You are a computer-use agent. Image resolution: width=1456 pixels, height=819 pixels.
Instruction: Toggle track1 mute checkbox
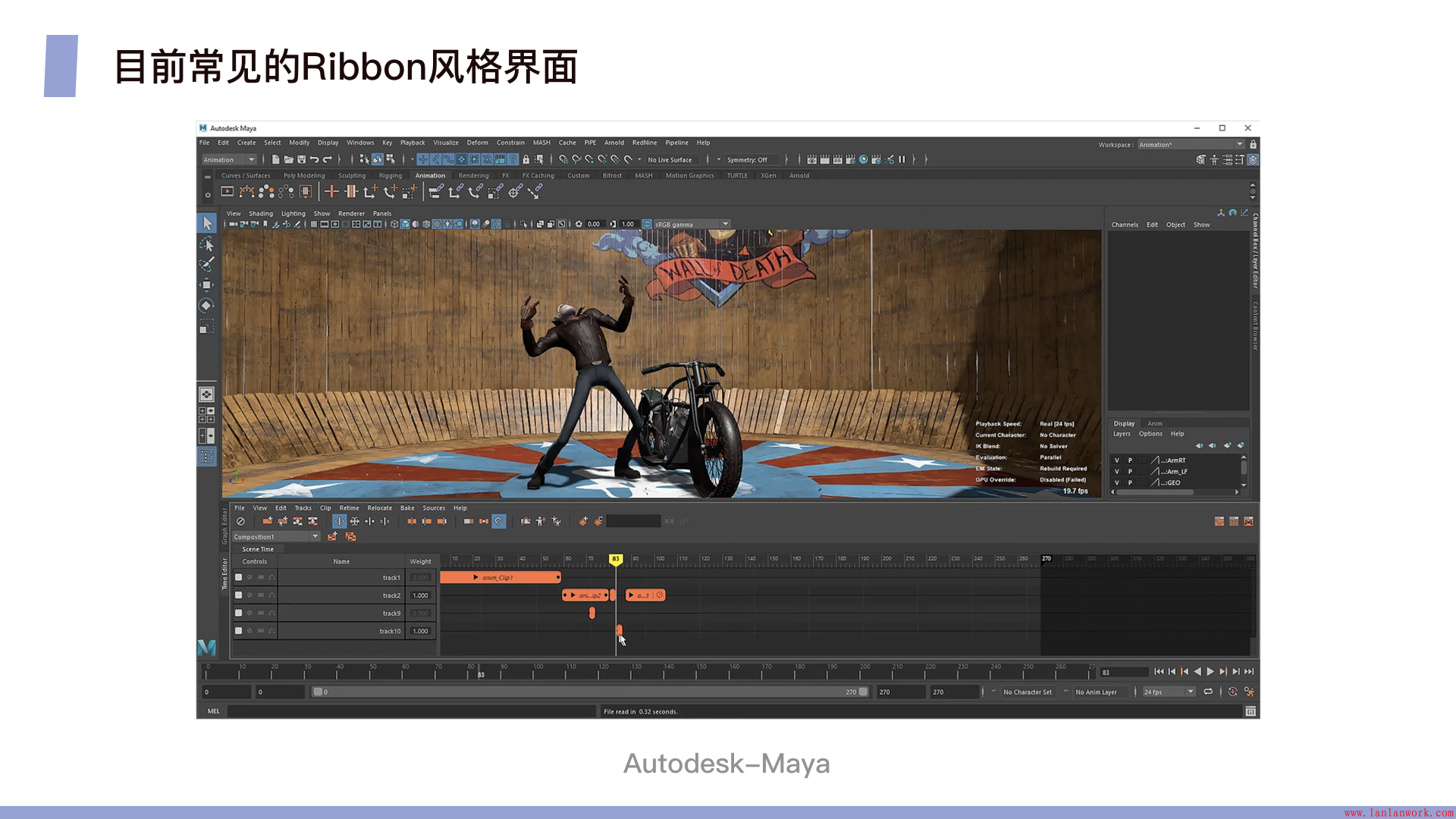click(239, 577)
